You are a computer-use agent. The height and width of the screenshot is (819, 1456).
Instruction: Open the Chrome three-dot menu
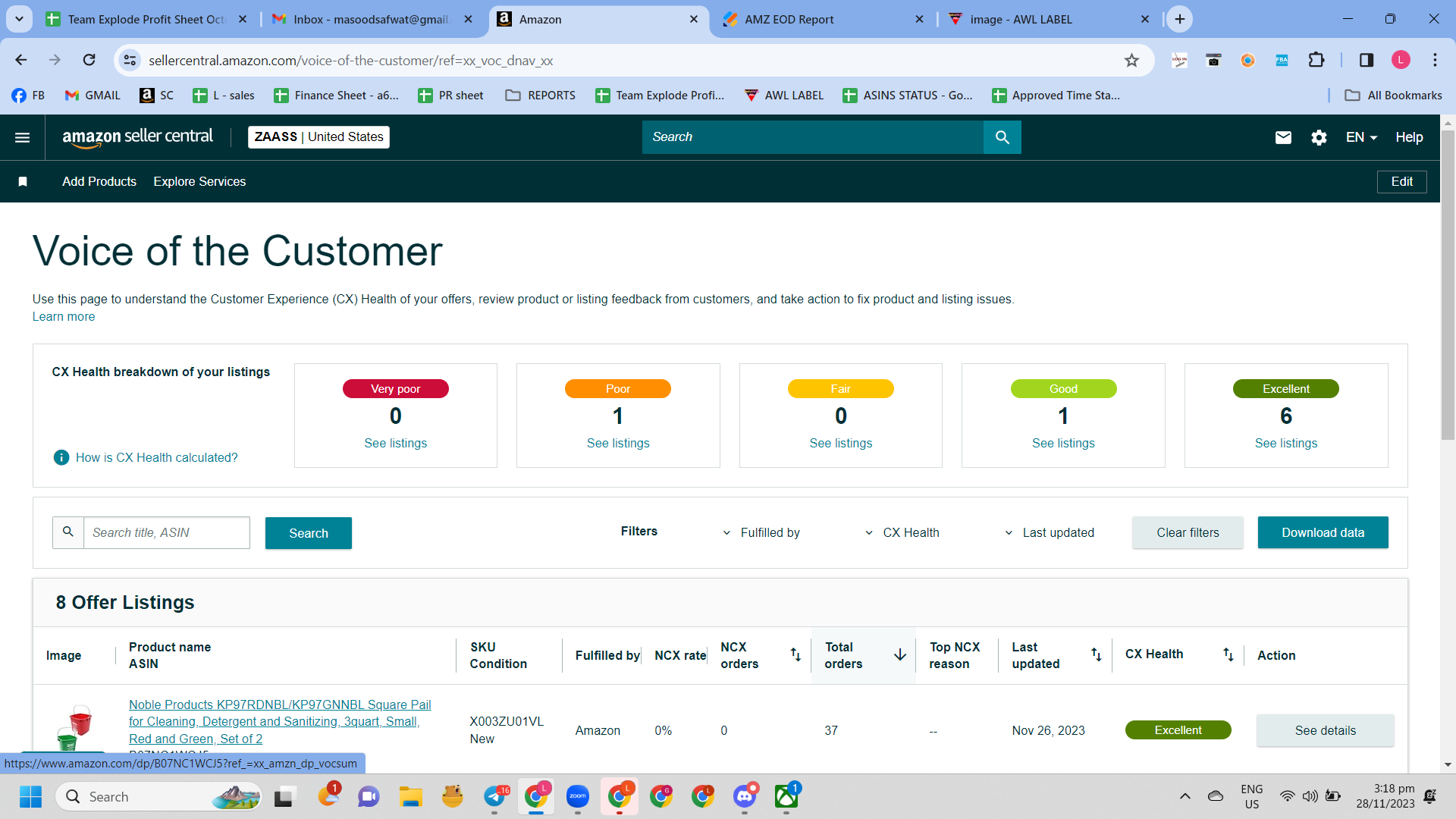point(1435,60)
